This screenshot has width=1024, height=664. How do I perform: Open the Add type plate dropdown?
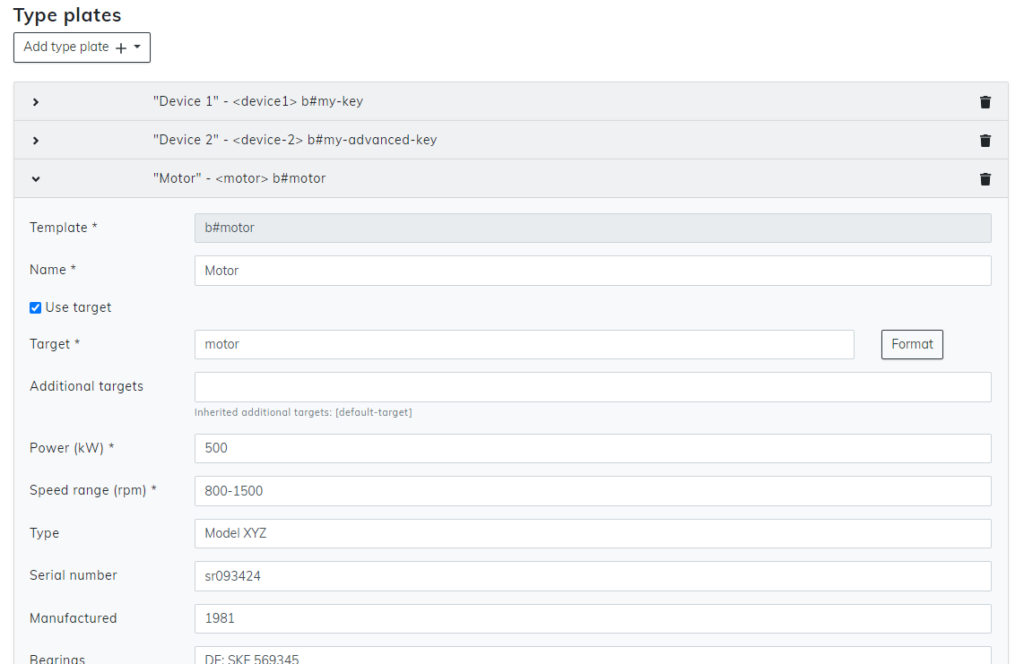pyautogui.click(x=82, y=48)
